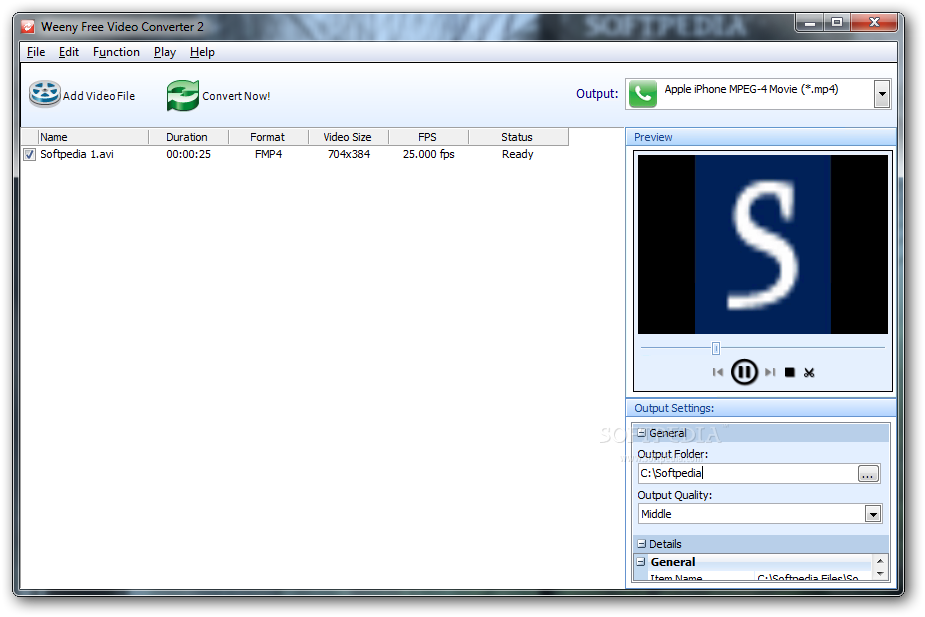Viewport: 925px width, 617px height.
Task: Open the Play menu
Action: (x=165, y=52)
